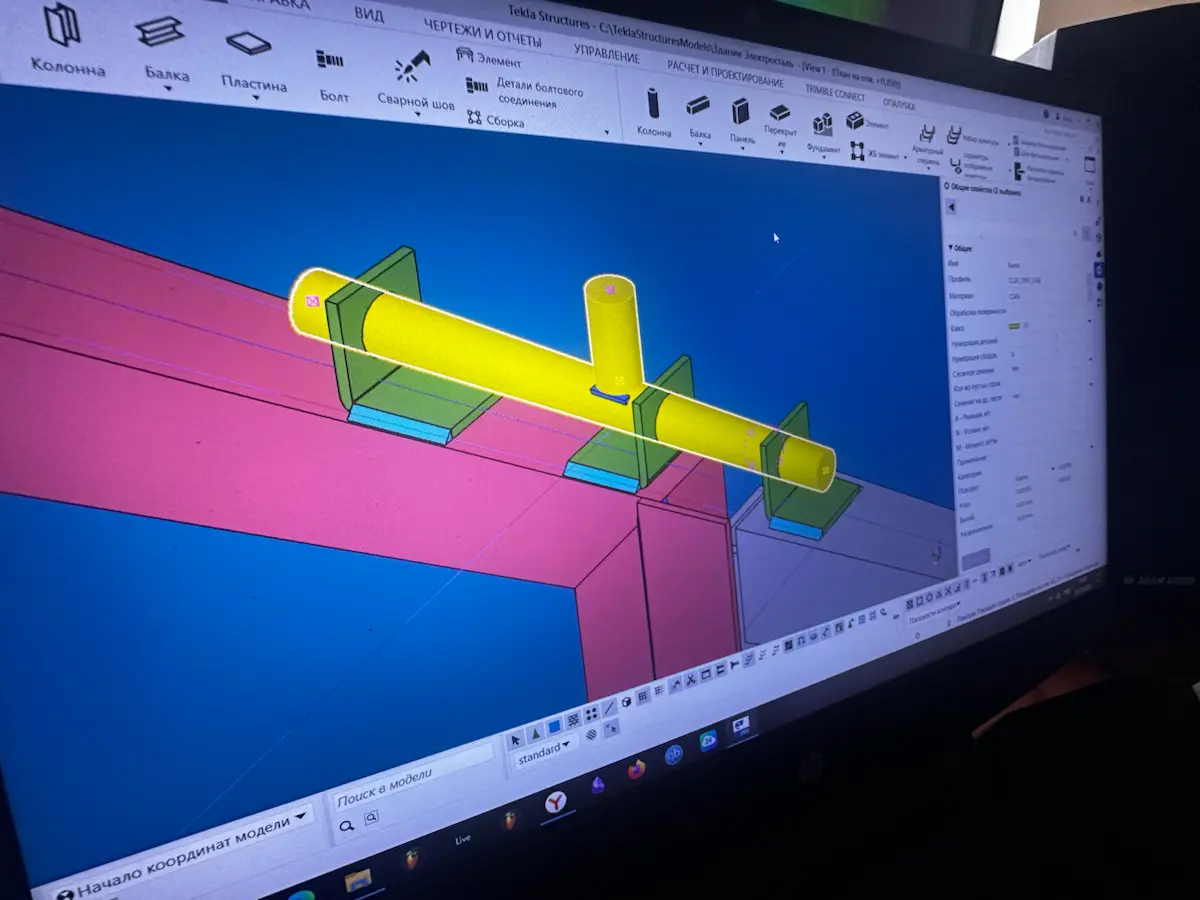Screen dimensions: 1200x900
Task: Open the ВИД ribbon tab
Action: click(x=369, y=15)
